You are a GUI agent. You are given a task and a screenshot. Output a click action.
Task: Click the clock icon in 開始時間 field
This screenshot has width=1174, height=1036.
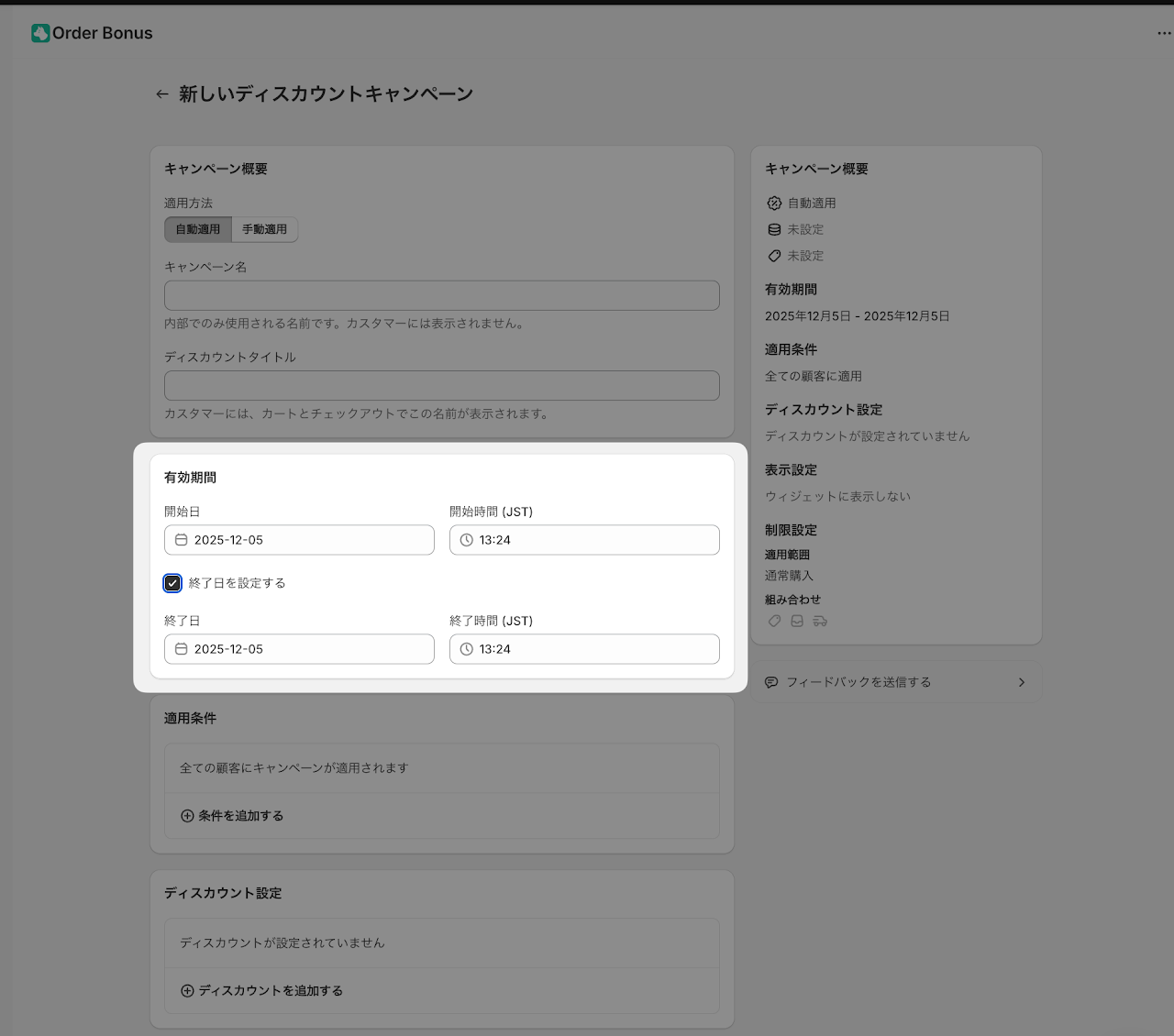[467, 540]
